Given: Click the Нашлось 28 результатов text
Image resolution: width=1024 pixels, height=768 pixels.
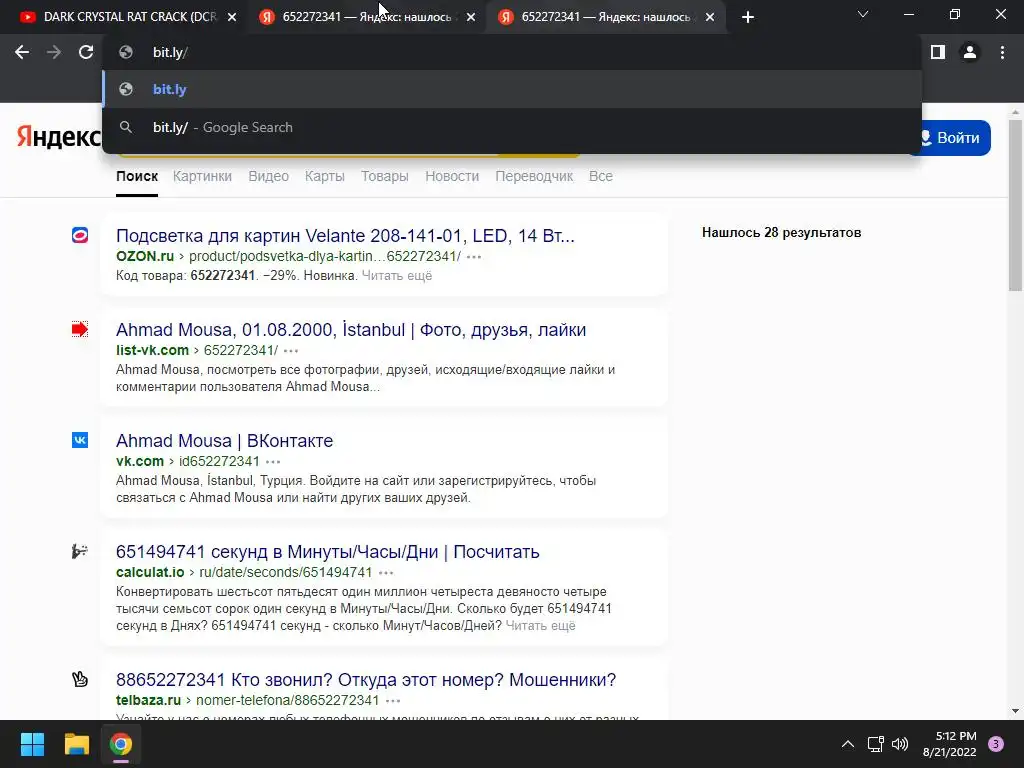Looking at the screenshot, I should click(781, 232).
